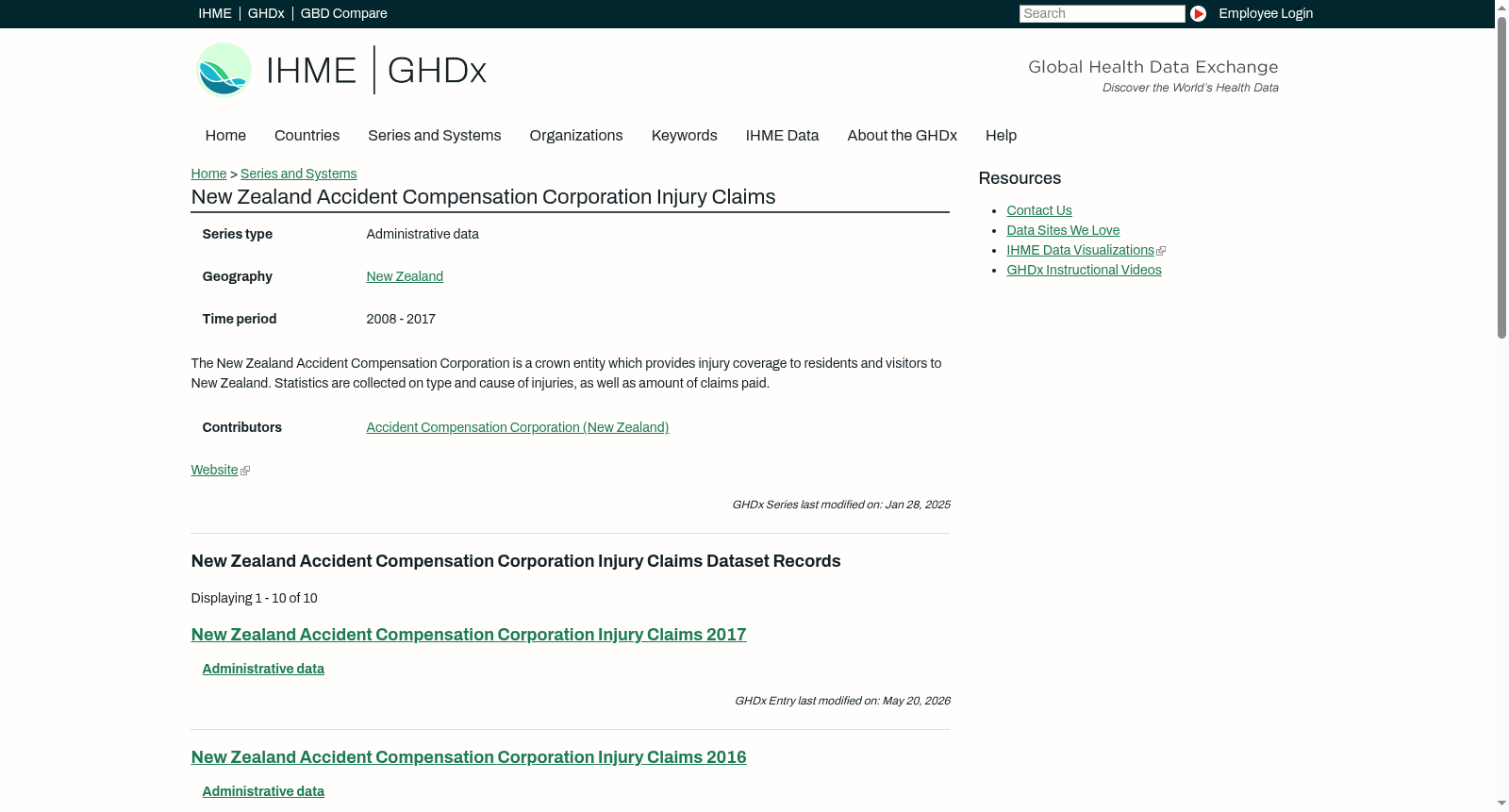Click the external link icon beside Website

click(245, 471)
